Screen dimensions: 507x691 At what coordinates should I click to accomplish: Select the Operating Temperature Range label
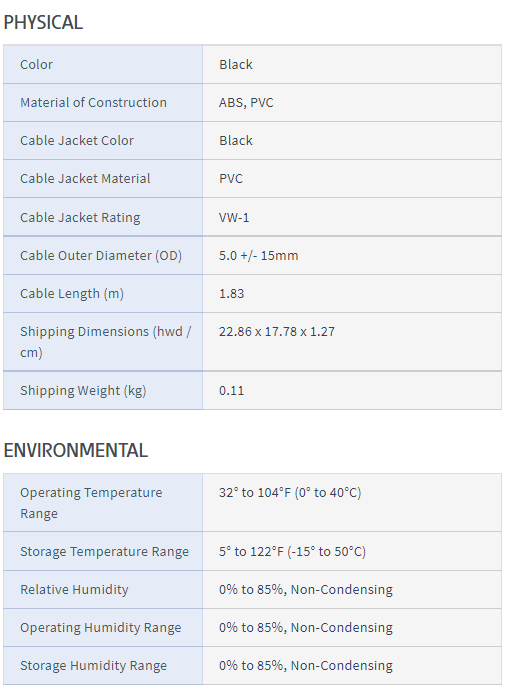(91, 502)
